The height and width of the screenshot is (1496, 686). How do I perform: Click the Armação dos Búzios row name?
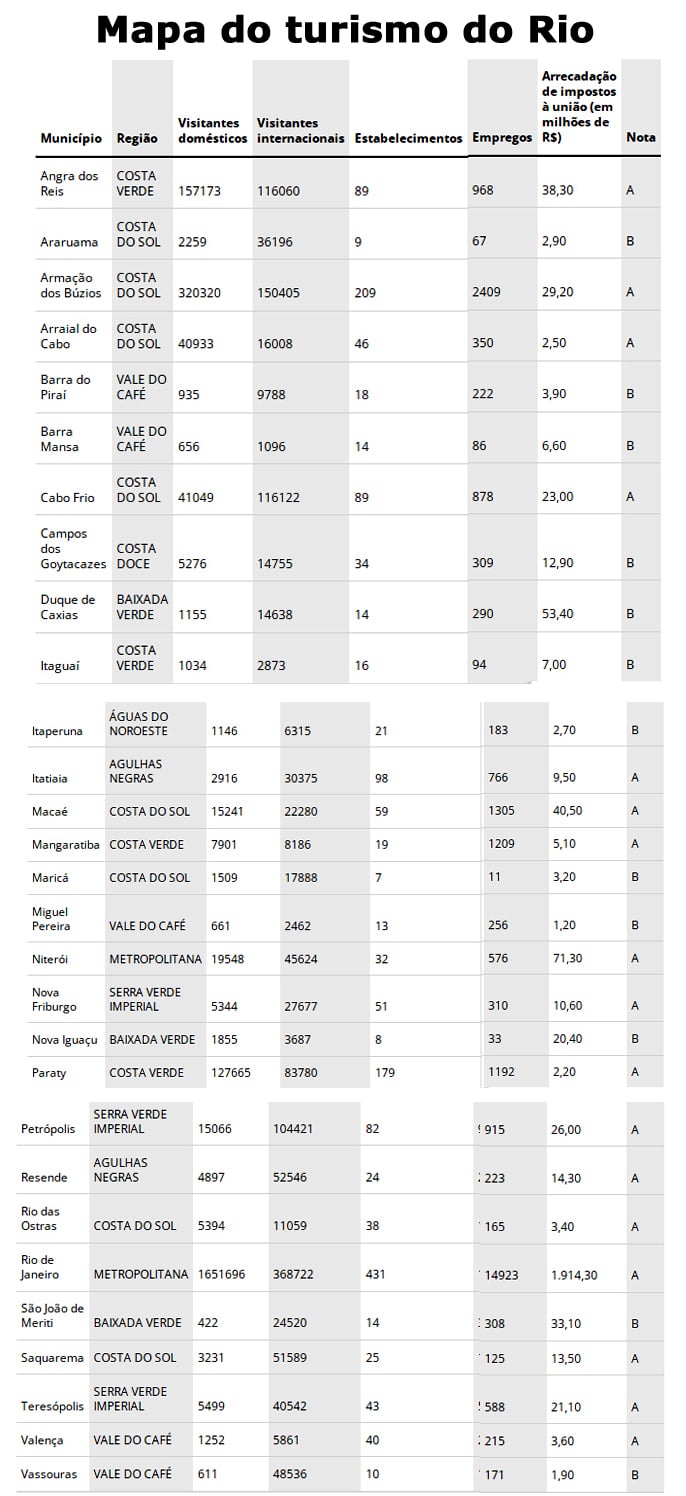(x=68, y=285)
